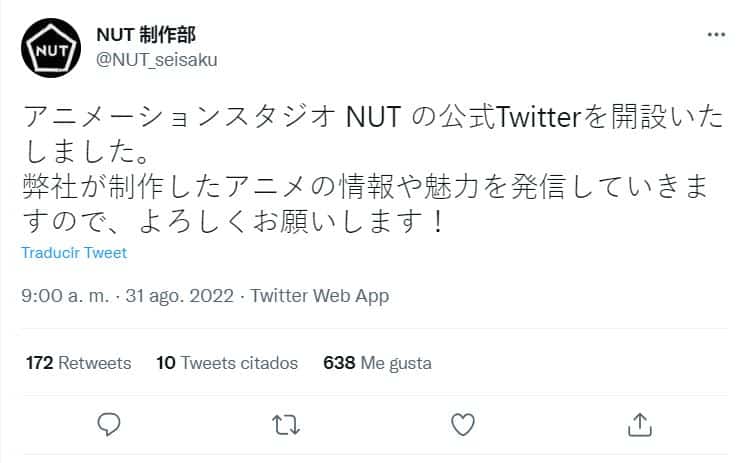View the 638 Me gusta list

click(377, 363)
